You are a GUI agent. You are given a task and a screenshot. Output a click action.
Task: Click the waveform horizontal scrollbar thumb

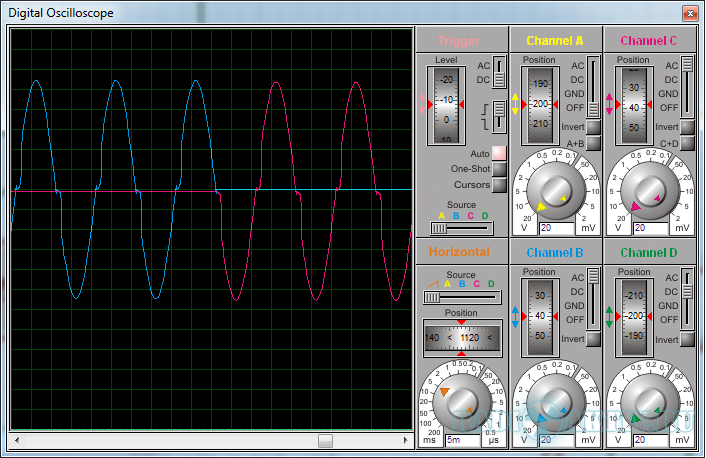click(x=325, y=440)
